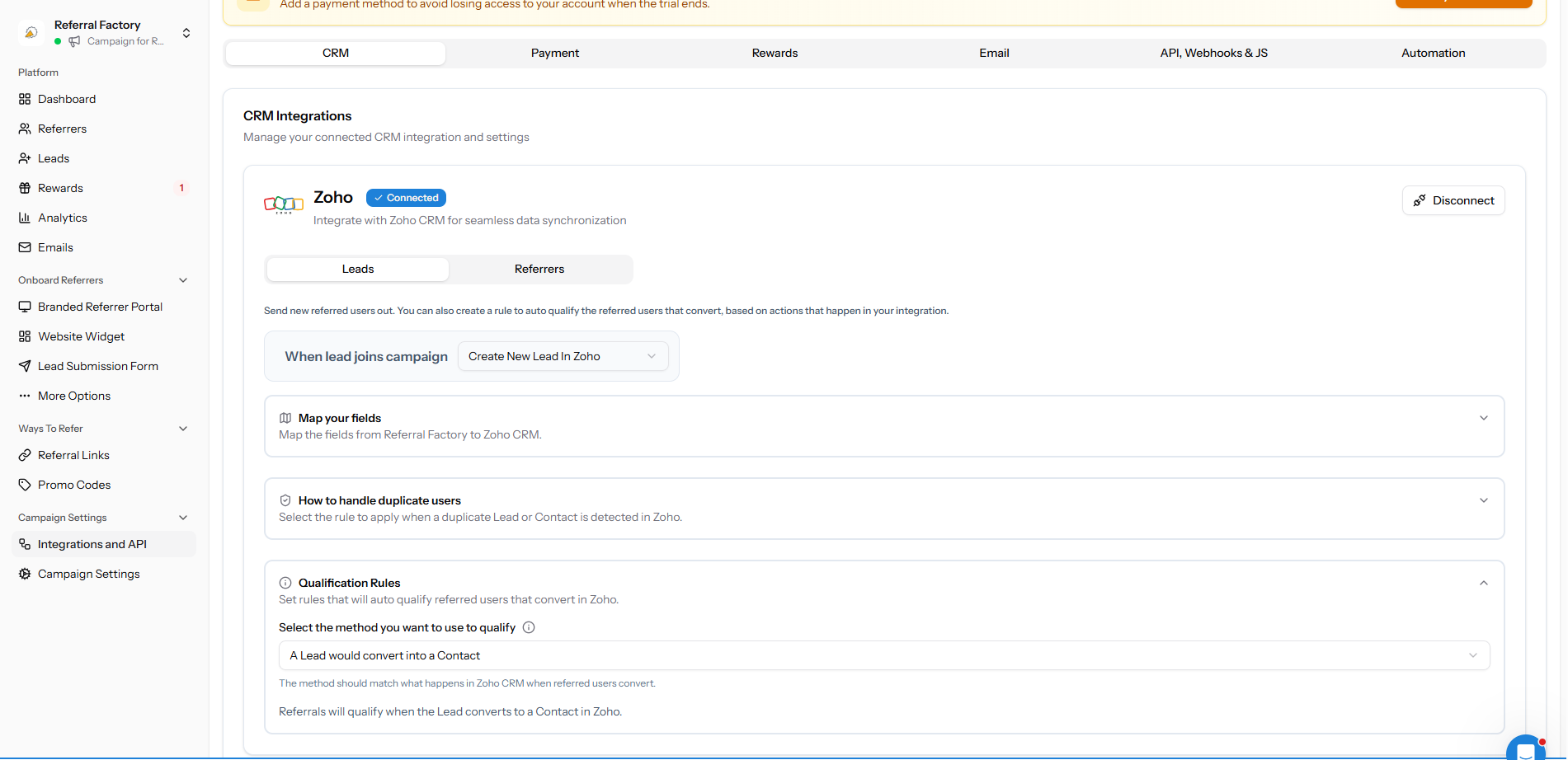This screenshot has height=760, width=1568.
Task: Collapse the Onboard Referrers section
Action: pos(183,280)
